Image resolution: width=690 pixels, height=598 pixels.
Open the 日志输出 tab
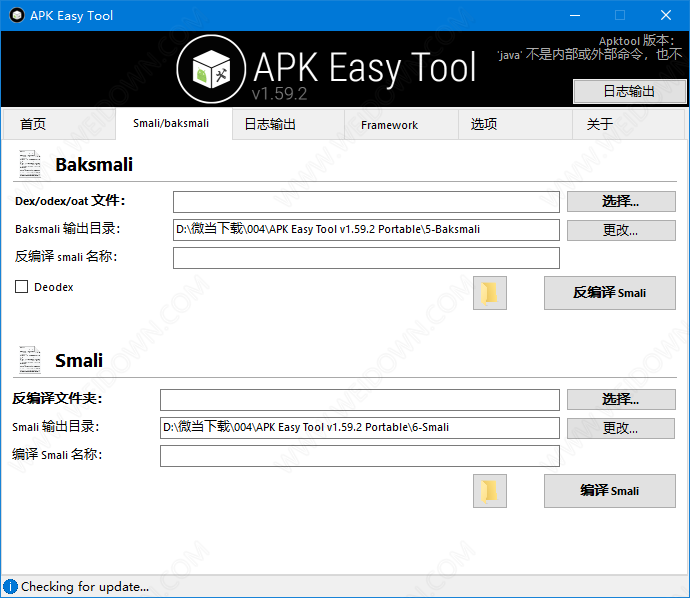(x=288, y=125)
